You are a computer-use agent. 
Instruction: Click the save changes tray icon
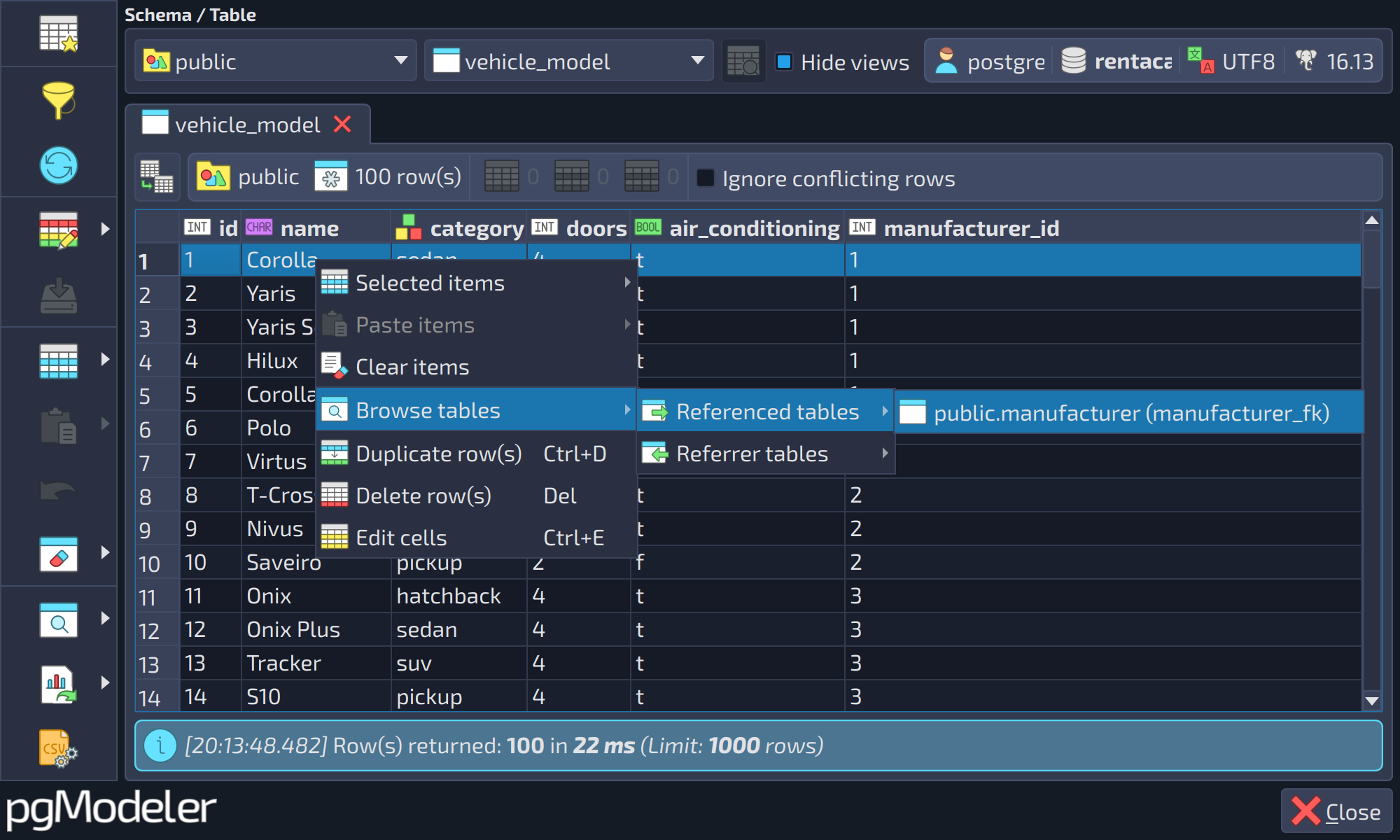click(x=59, y=295)
